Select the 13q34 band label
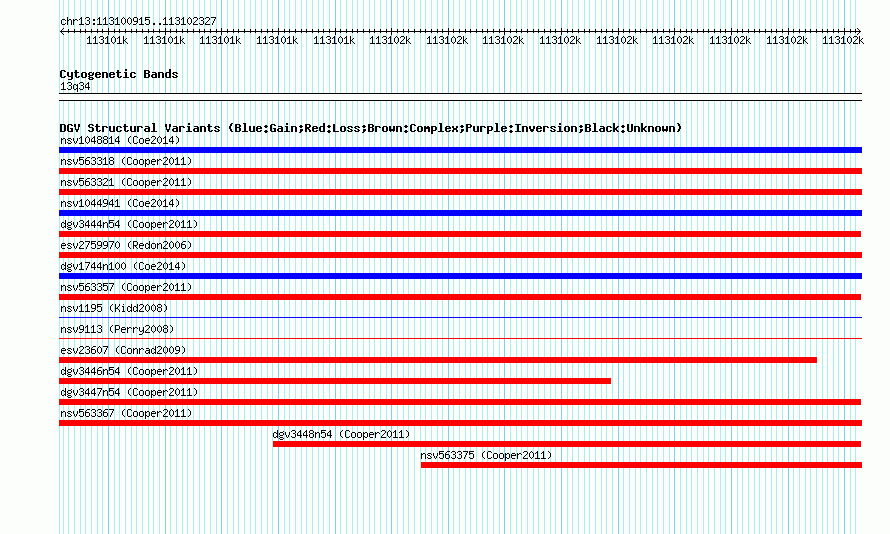The height and width of the screenshot is (534, 890). coord(75,86)
